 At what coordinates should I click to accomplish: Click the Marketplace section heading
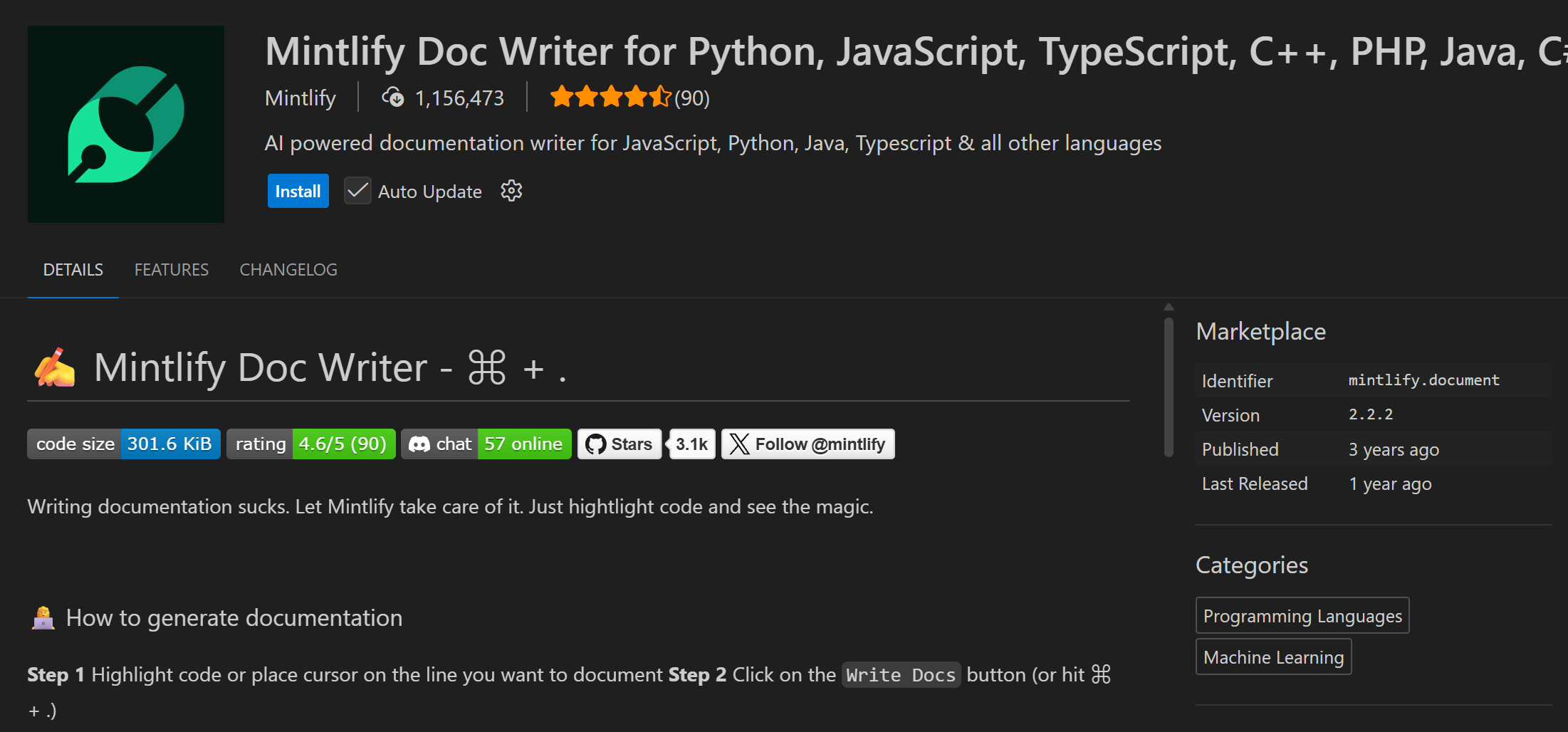[x=1260, y=332]
